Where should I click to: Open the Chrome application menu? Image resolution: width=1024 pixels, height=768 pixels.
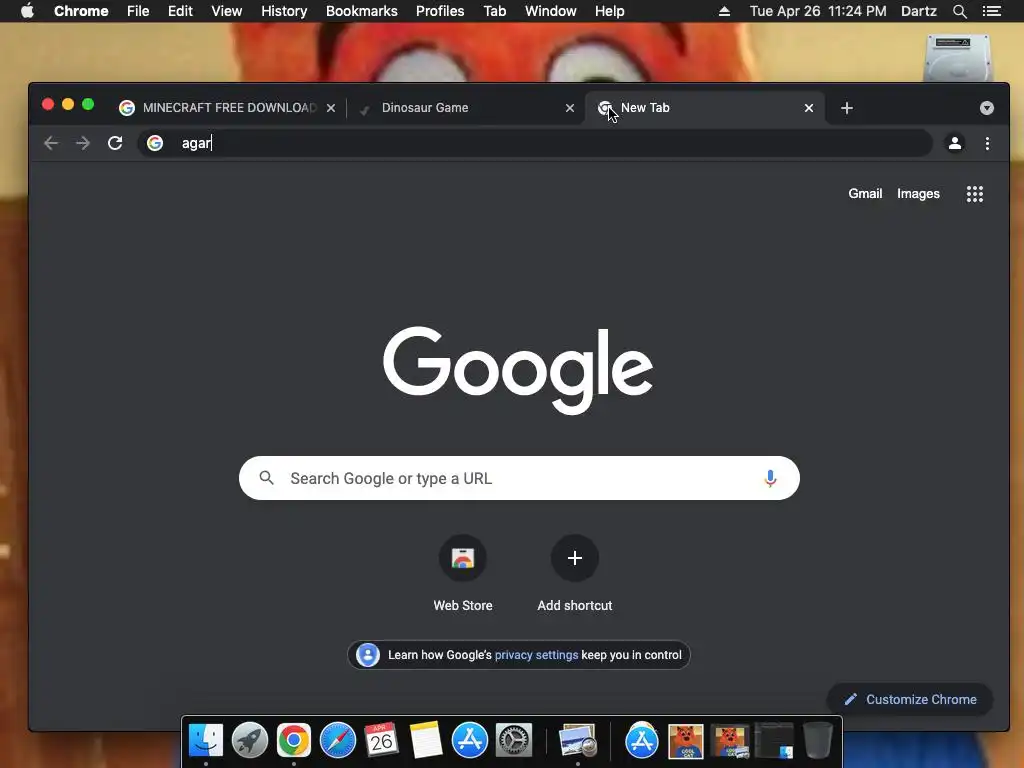tap(81, 11)
